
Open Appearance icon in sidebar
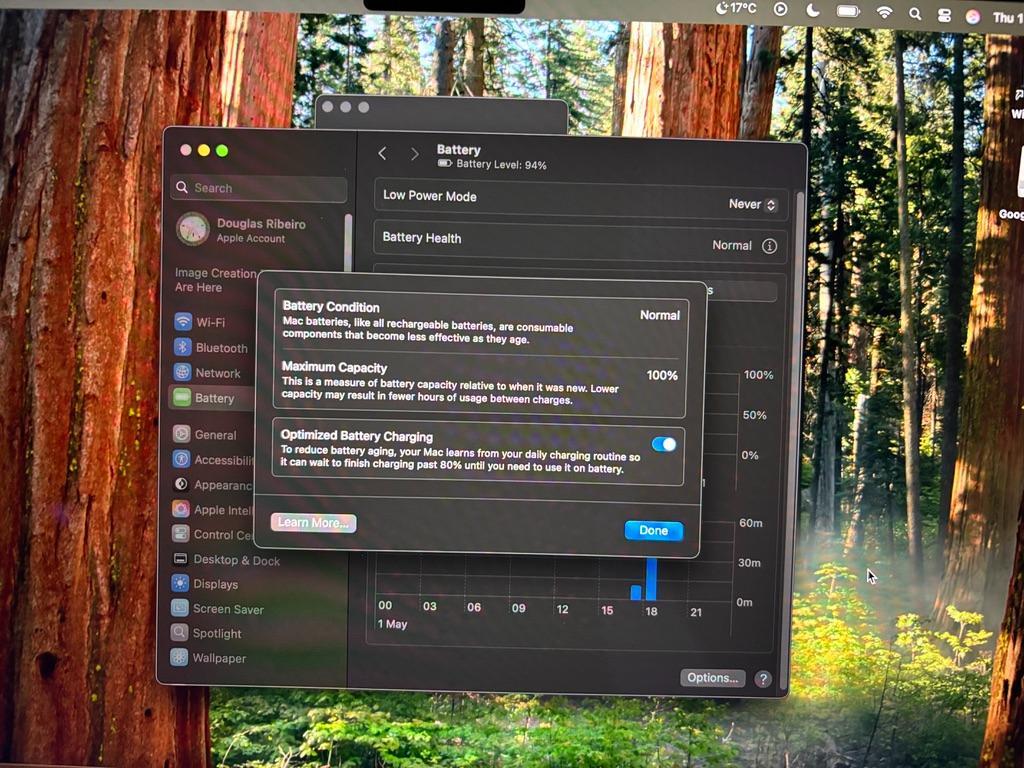181,484
